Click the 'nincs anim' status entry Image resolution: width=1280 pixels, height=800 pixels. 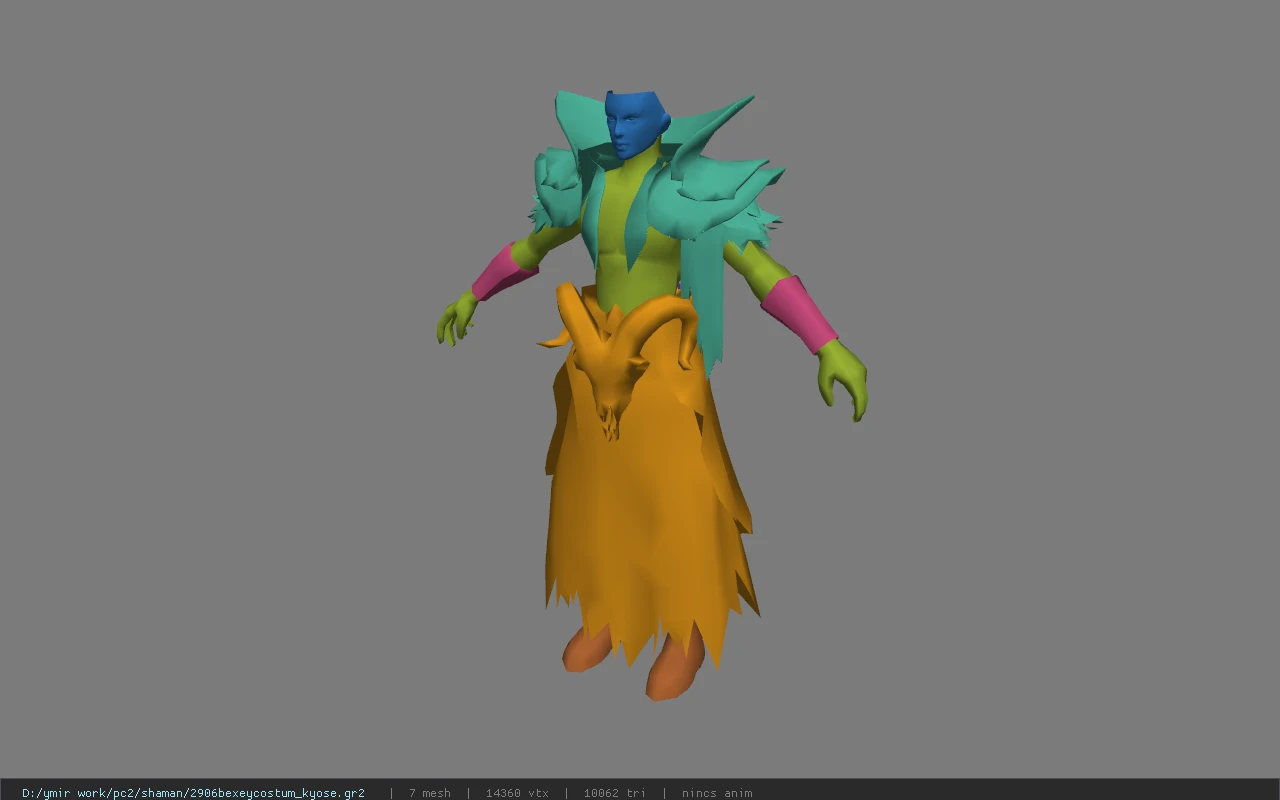717,793
